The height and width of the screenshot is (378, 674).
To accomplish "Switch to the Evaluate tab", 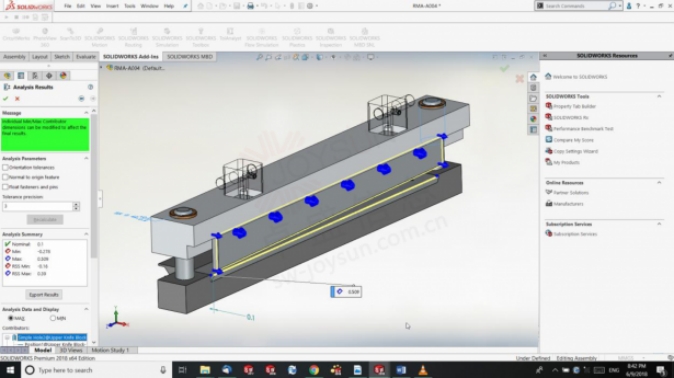I will coord(86,57).
